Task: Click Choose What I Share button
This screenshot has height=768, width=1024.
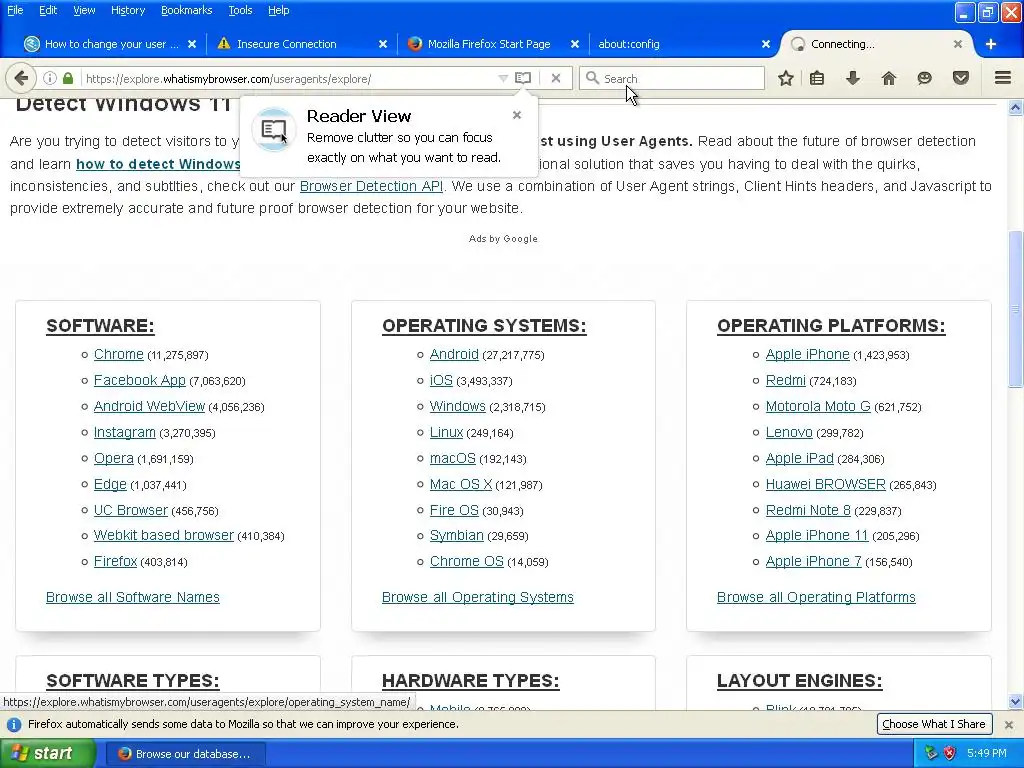Action: click(934, 724)
